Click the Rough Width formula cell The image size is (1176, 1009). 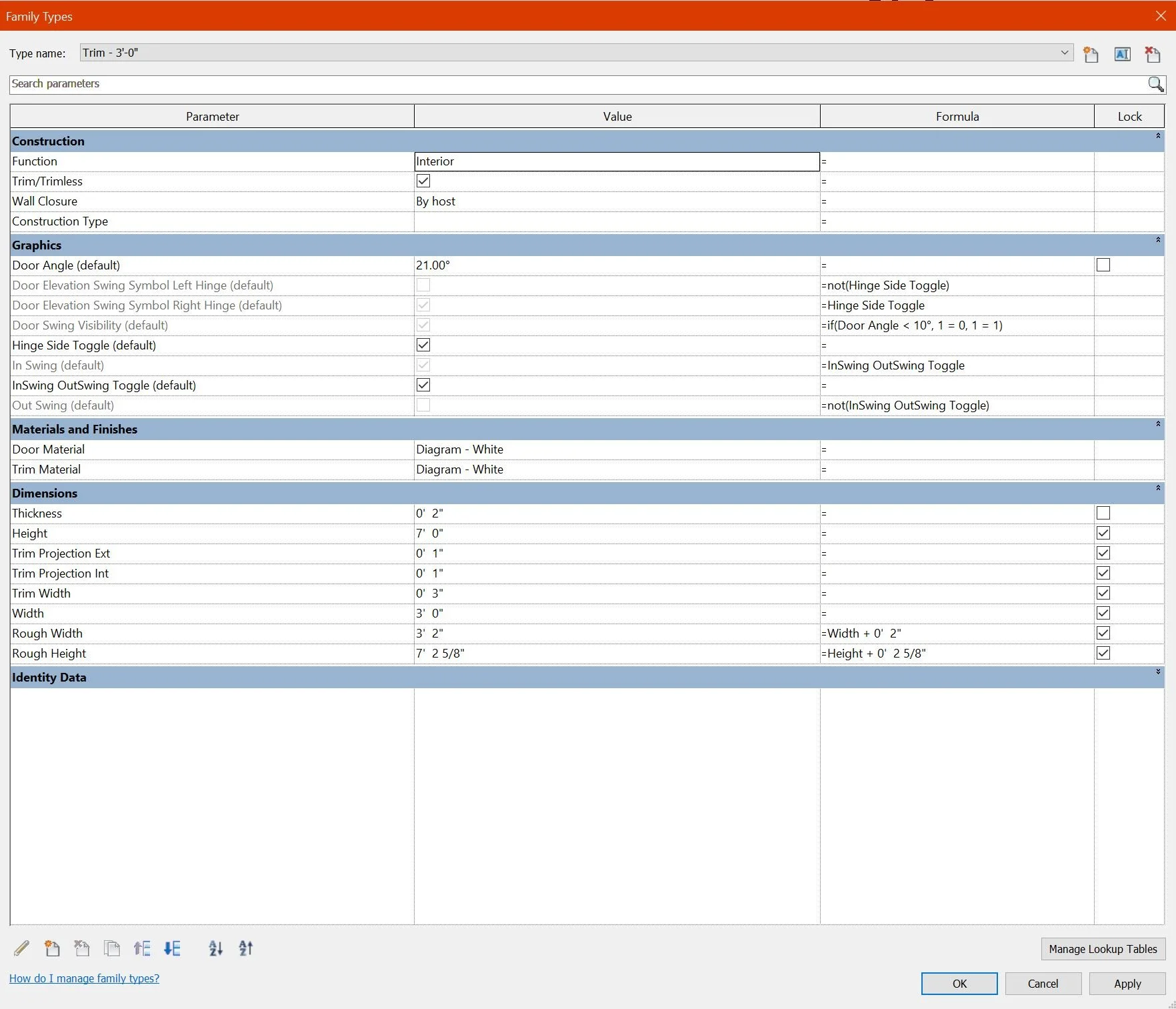click(957, 634)
